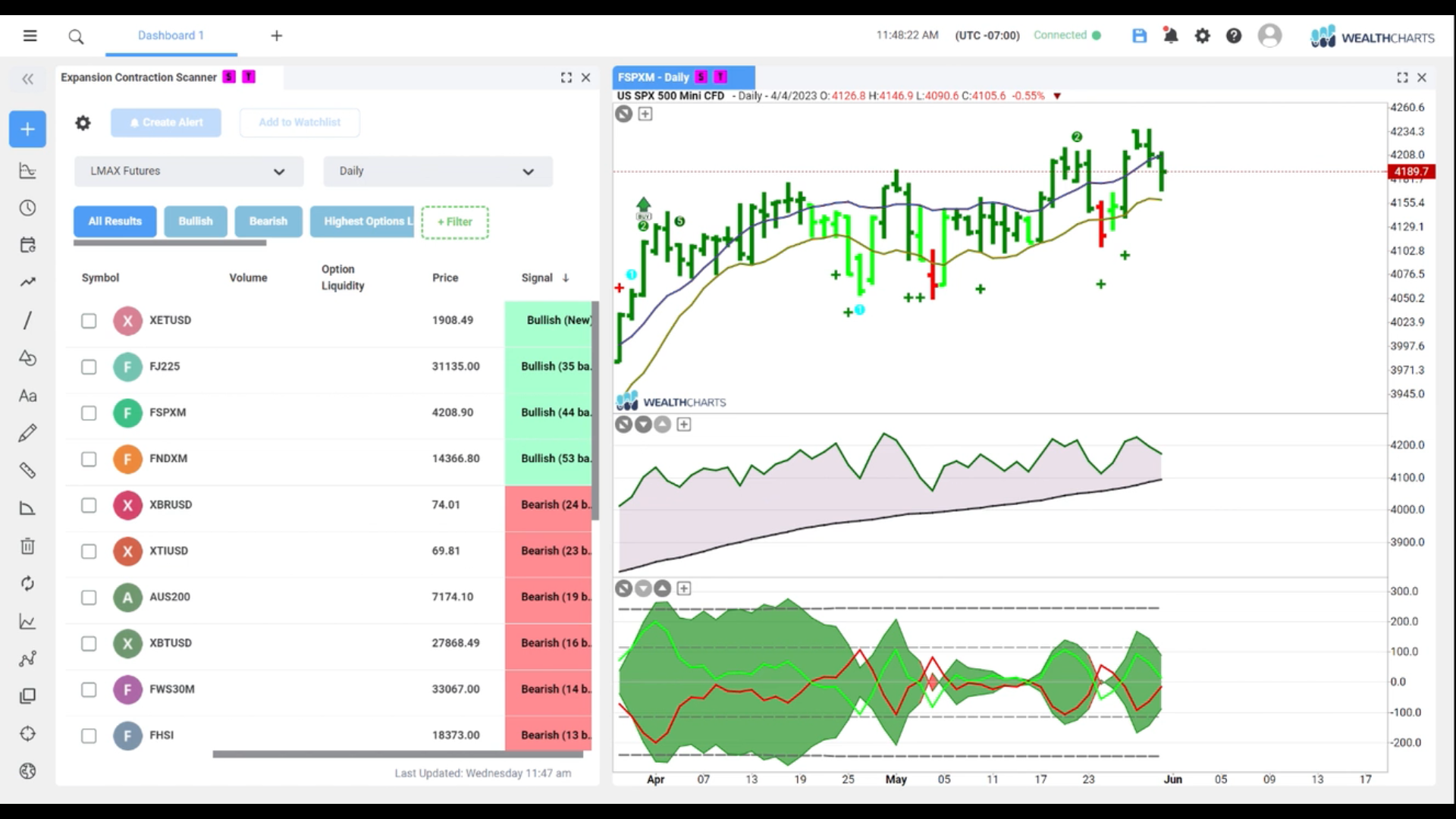The height and width of the screenshot is (819, 1456).
Task: Check the FWS30M row checkbox
Action: point(89,690)
